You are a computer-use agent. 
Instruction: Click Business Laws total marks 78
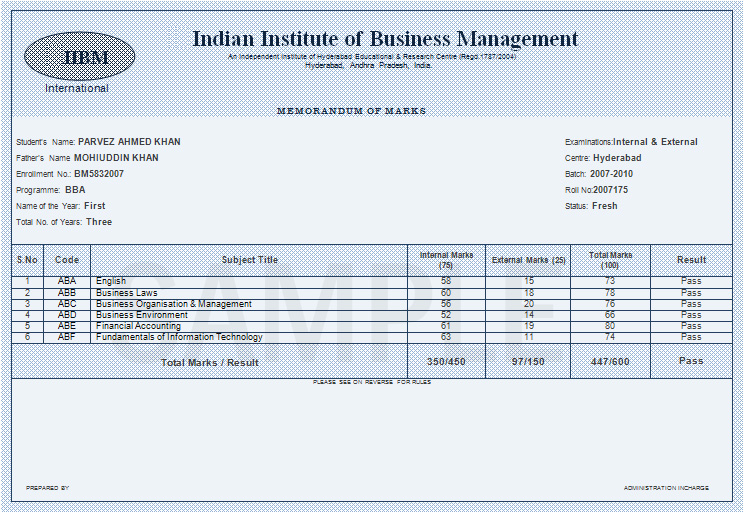[610, 293]
